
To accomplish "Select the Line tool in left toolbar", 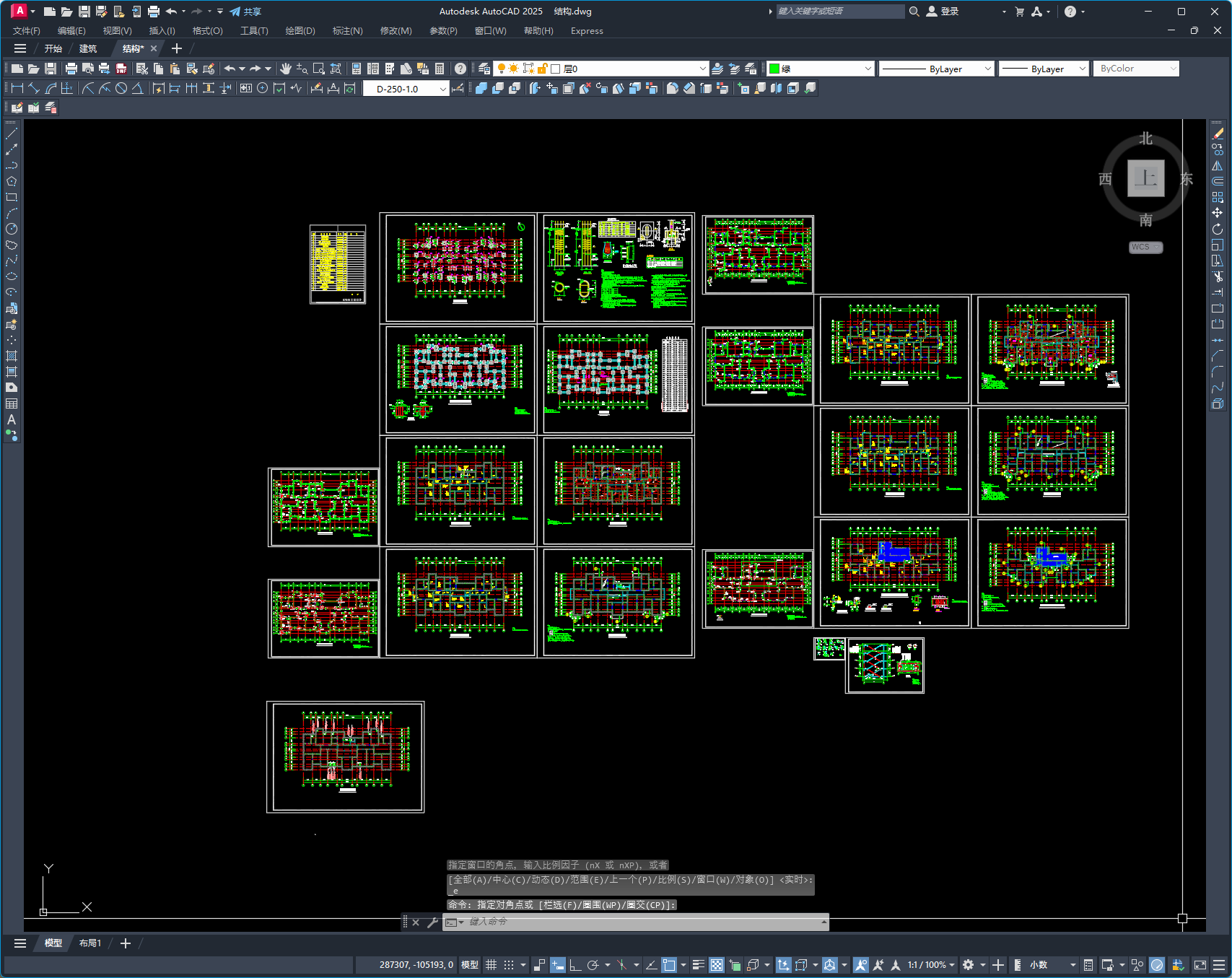I will 12,134.
